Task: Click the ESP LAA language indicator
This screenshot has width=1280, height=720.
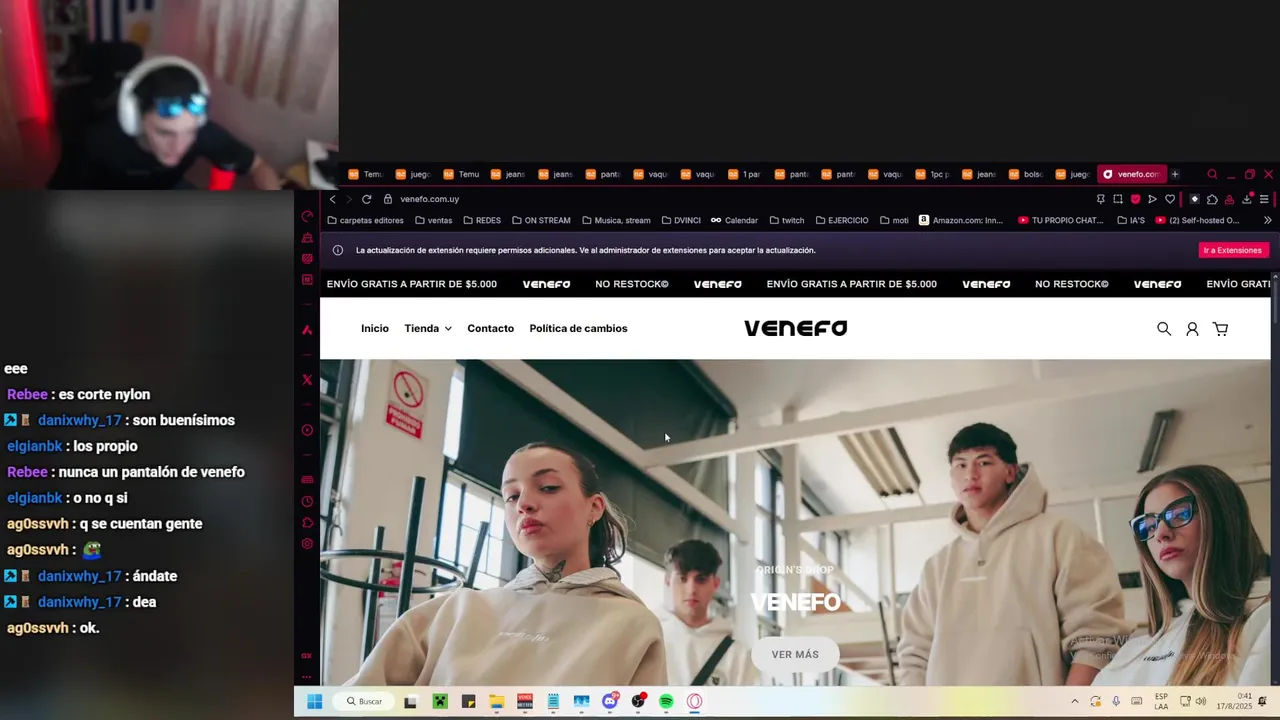Action: point(1161,701)
